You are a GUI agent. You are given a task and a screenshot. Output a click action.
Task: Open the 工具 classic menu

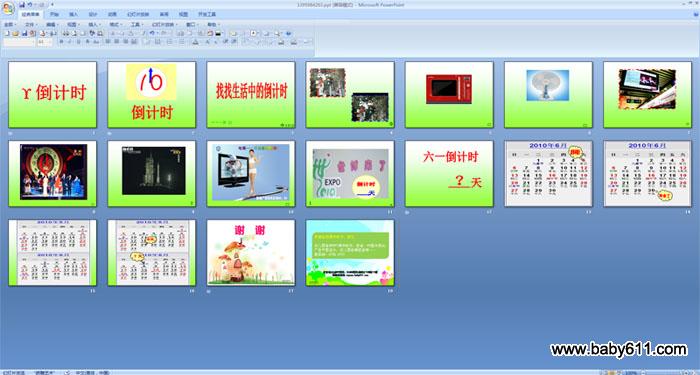point(137,24)
